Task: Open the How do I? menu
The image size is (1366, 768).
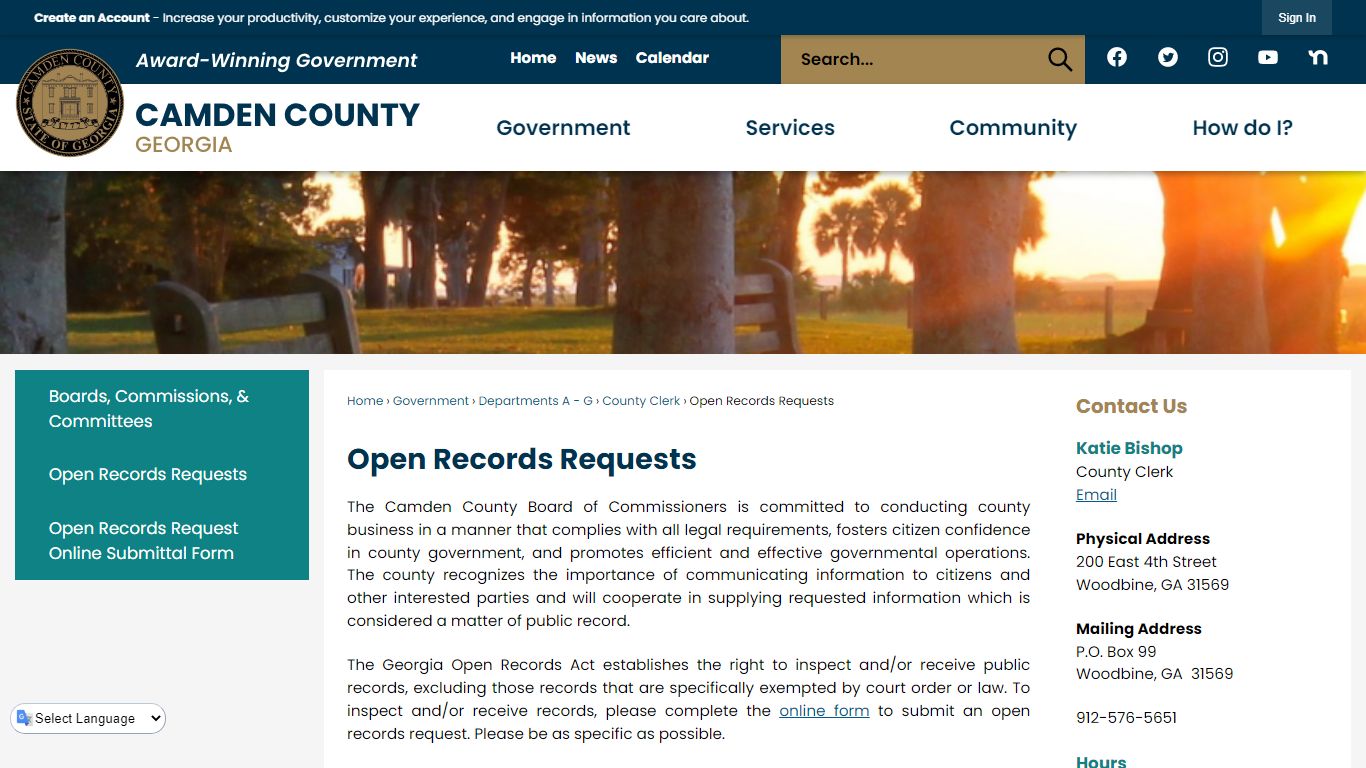Action: pos(1243,128)
